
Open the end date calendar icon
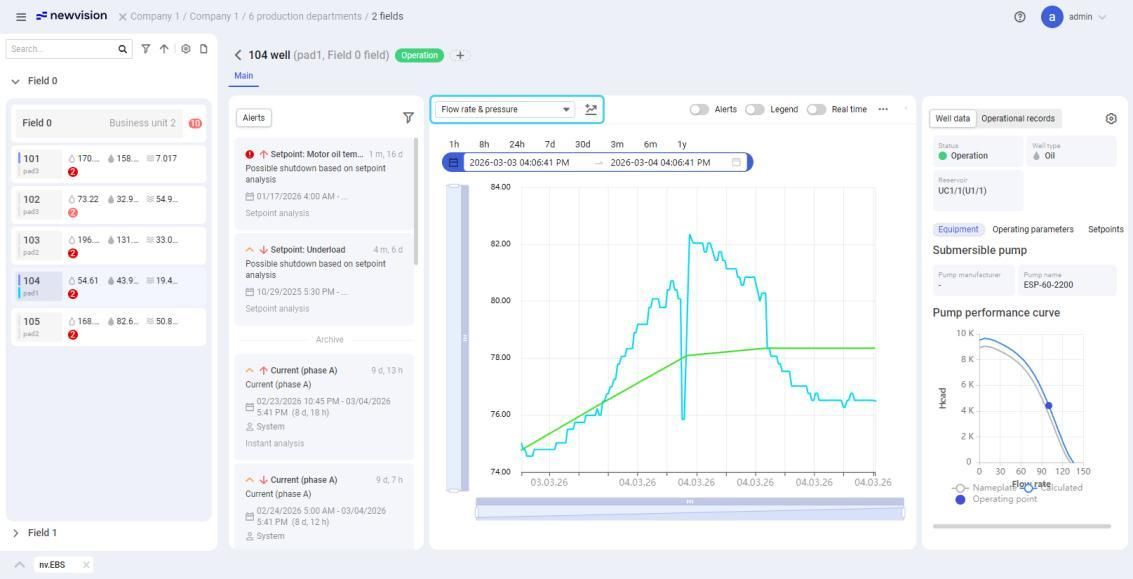pyautogui.click(x=736, y=163)
